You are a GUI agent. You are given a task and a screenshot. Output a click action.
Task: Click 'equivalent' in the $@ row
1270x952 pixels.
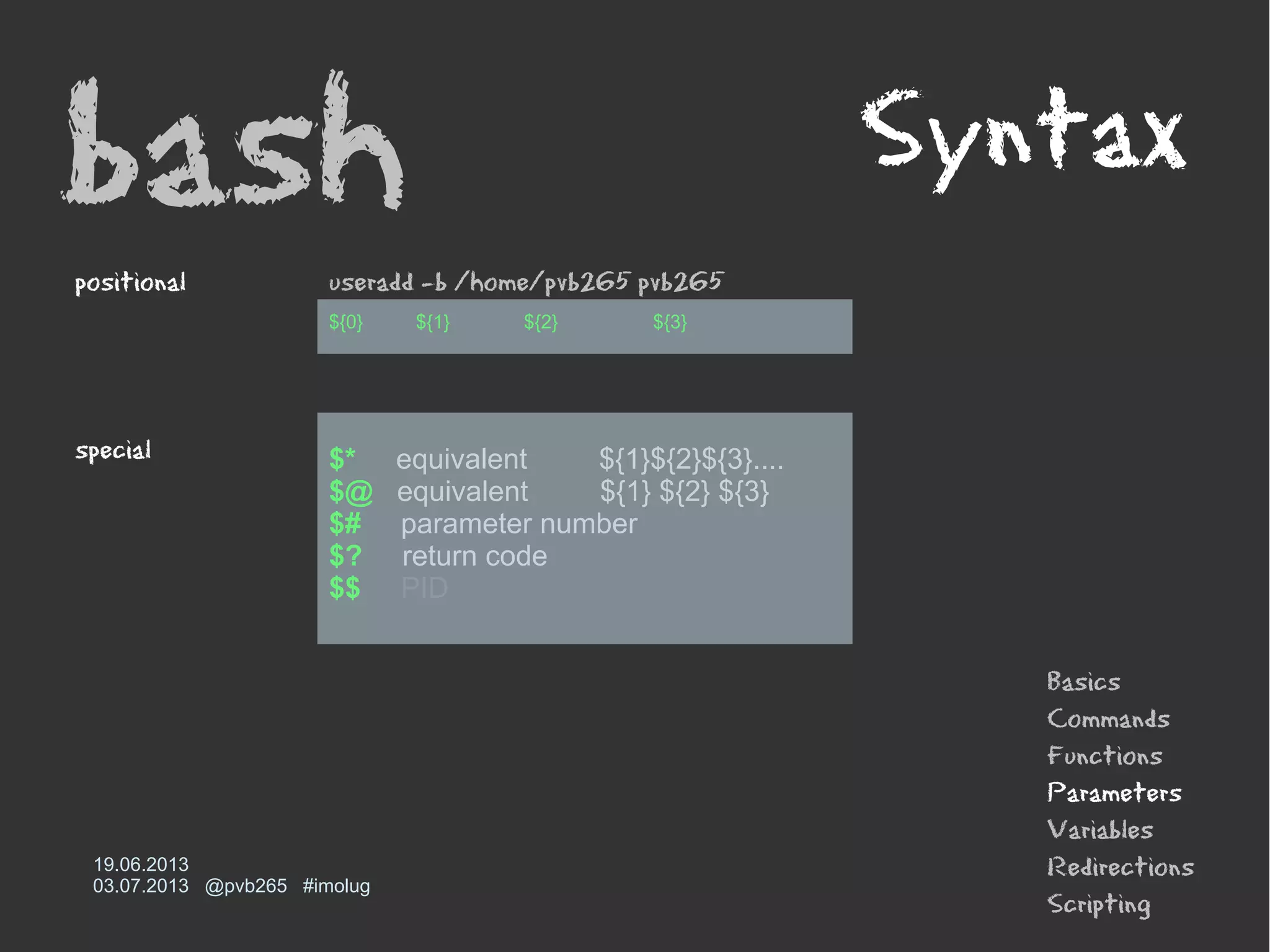[x=463, y=492]
